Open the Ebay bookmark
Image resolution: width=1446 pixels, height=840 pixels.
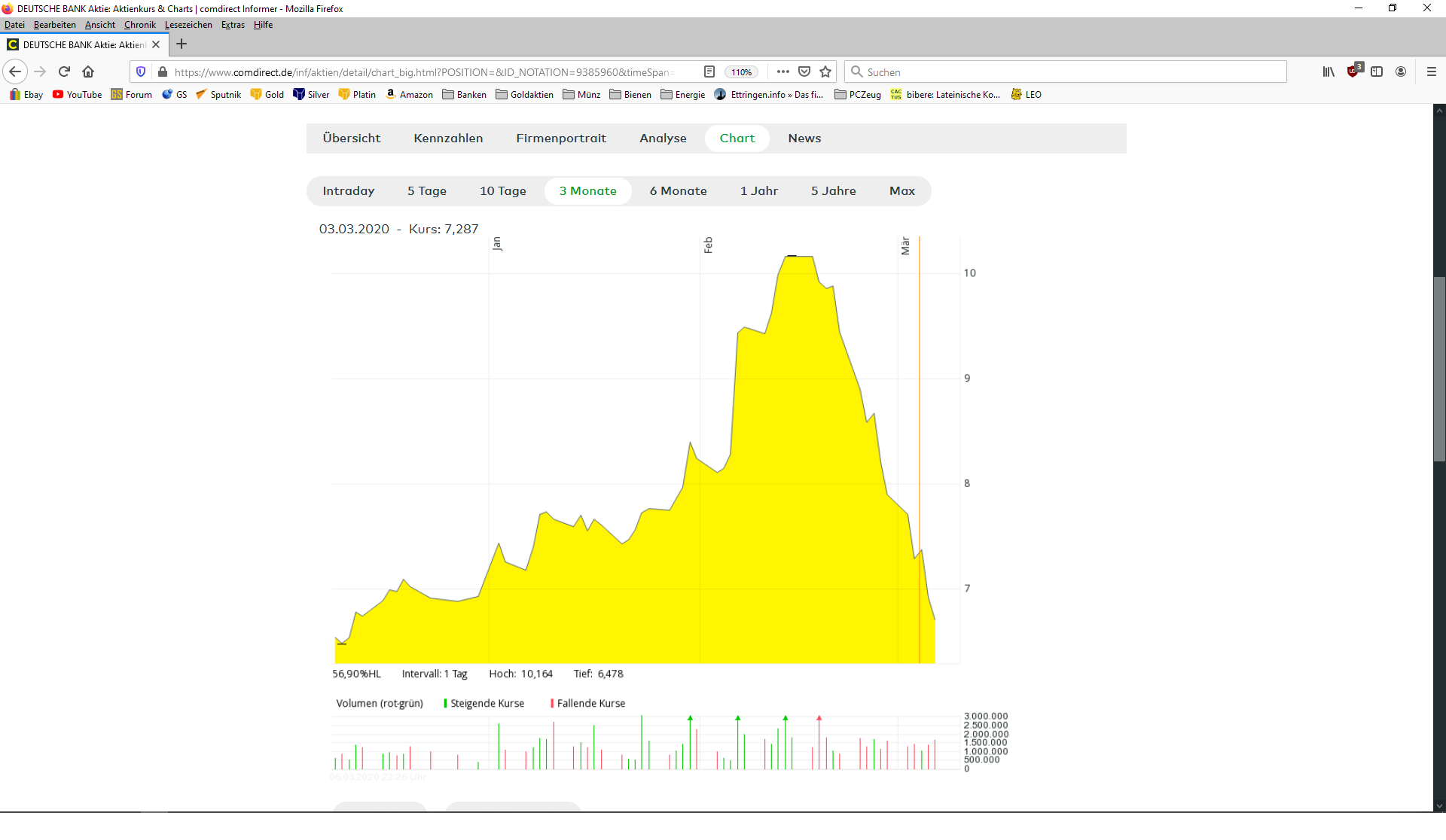26,94
